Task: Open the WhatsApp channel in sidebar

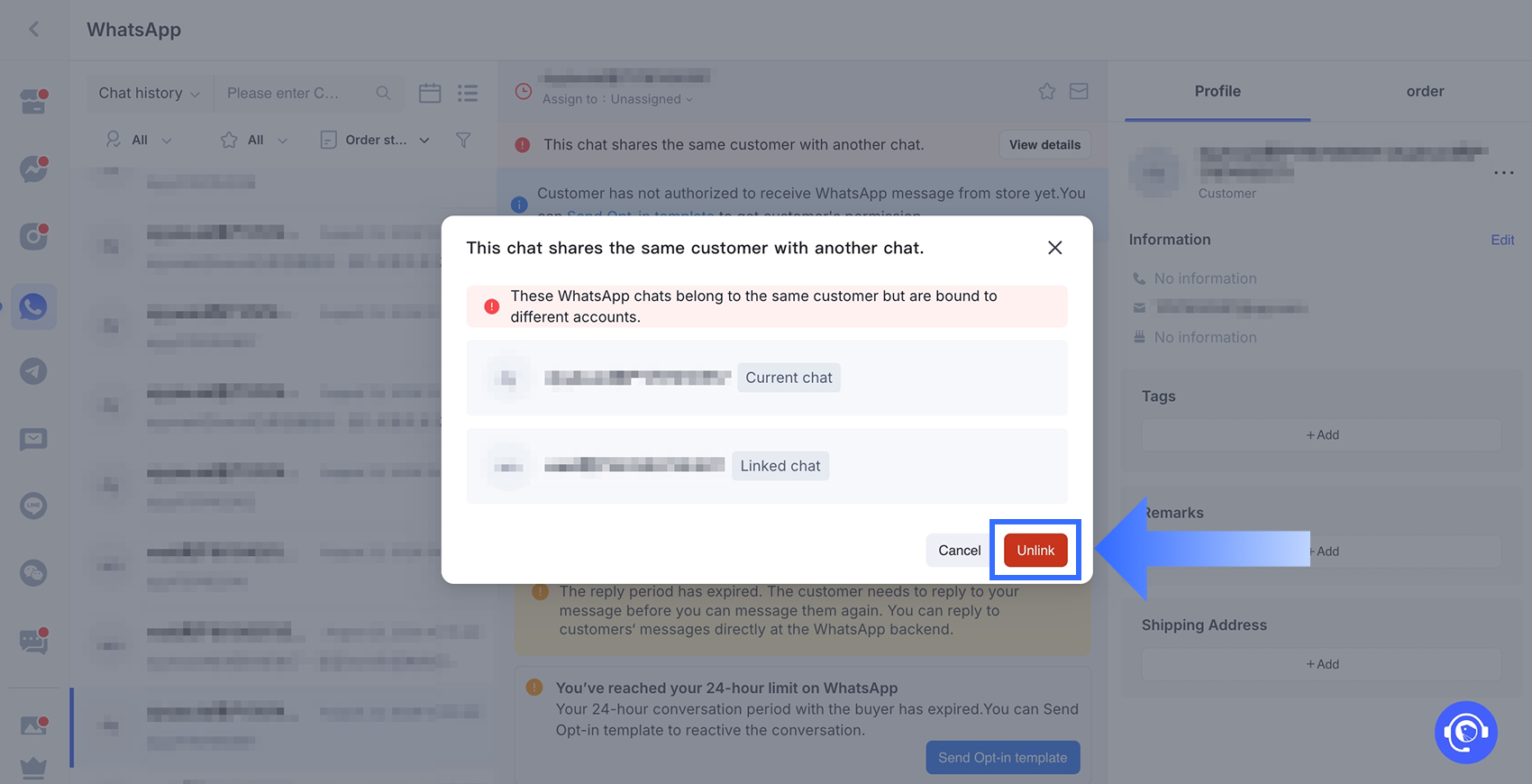Action: point(33,307)
